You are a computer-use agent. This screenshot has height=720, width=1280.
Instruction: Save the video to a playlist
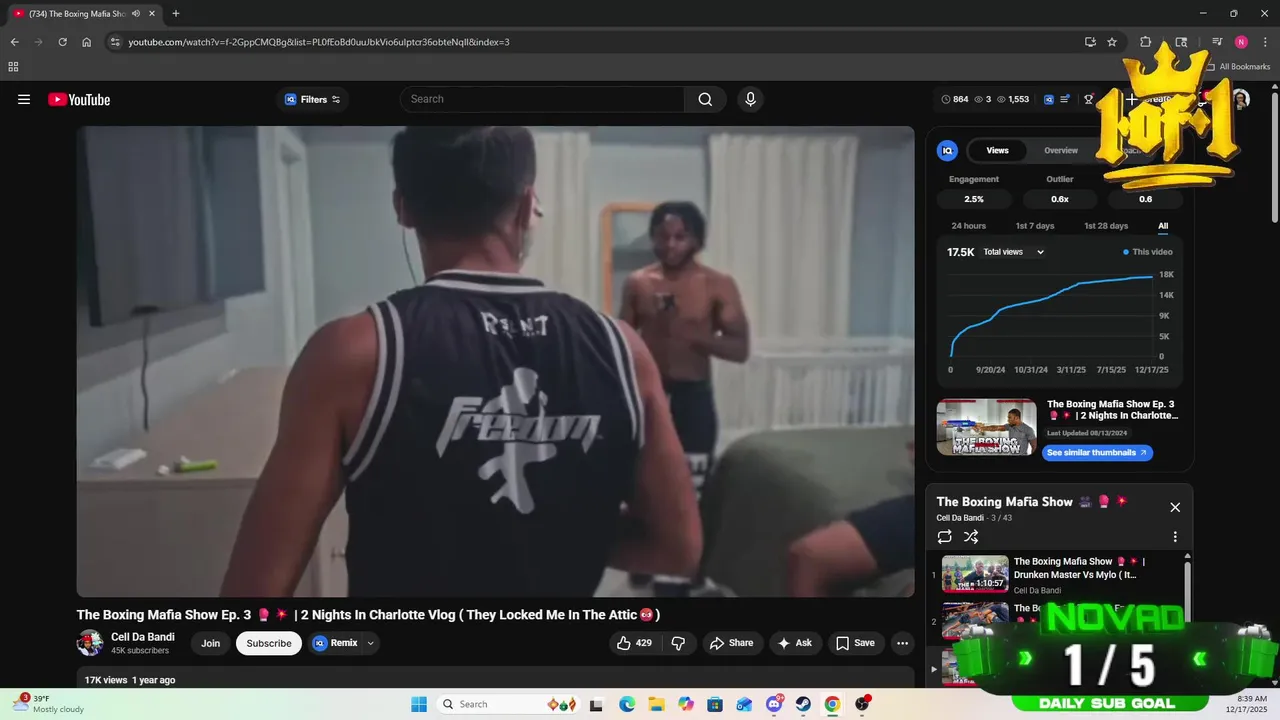click(x=855, y=643)
